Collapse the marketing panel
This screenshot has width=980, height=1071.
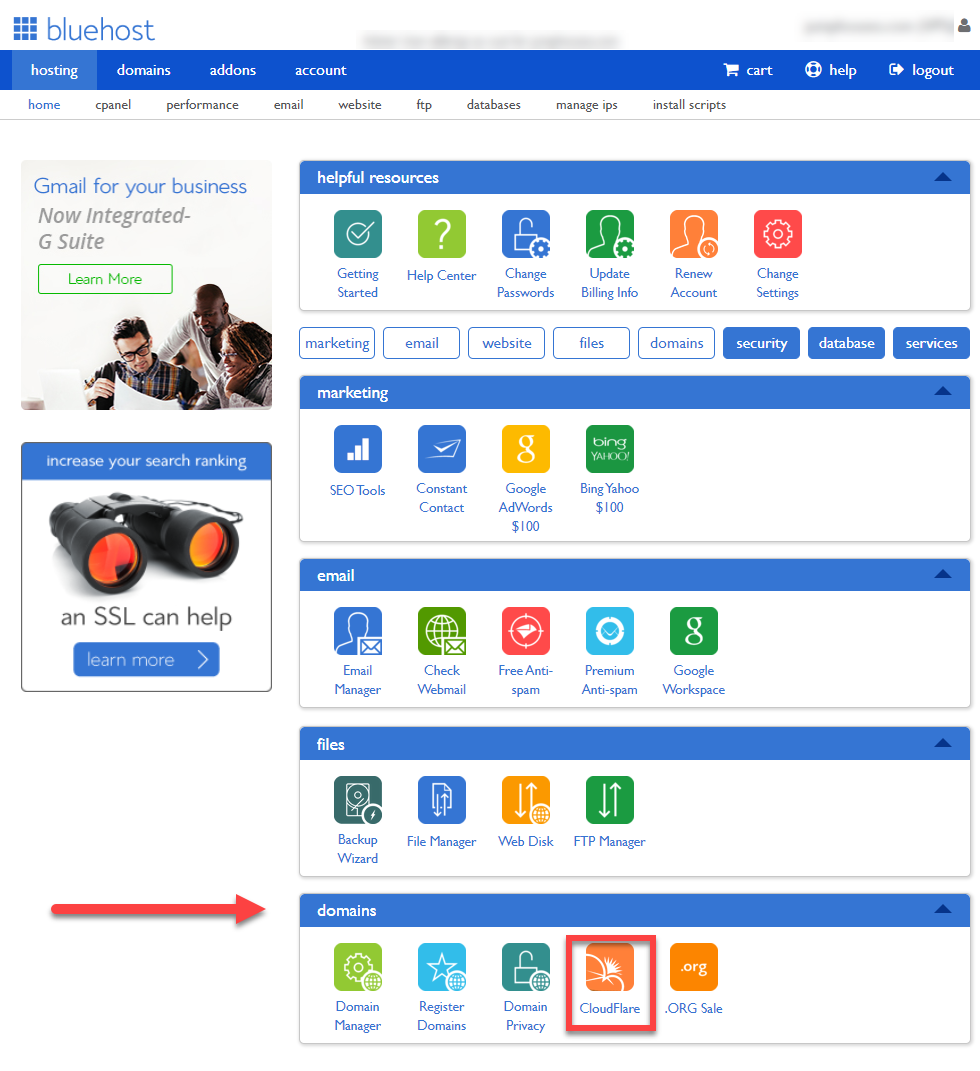[x=943, y=392]
